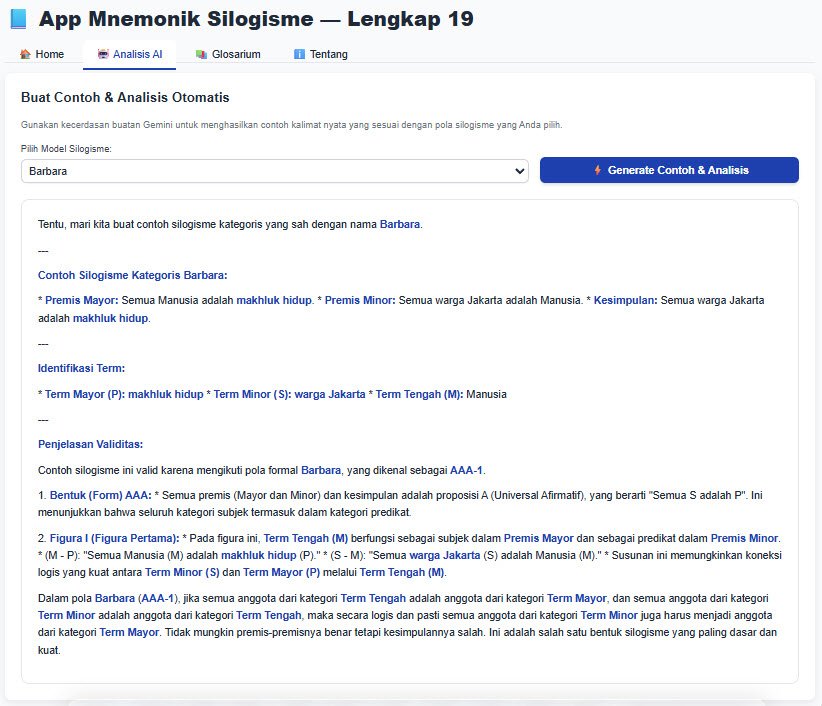Screen dimensions: 822x706
Task: Click the heading 'Identifikasi Term:'
Action: pos(81,368)
